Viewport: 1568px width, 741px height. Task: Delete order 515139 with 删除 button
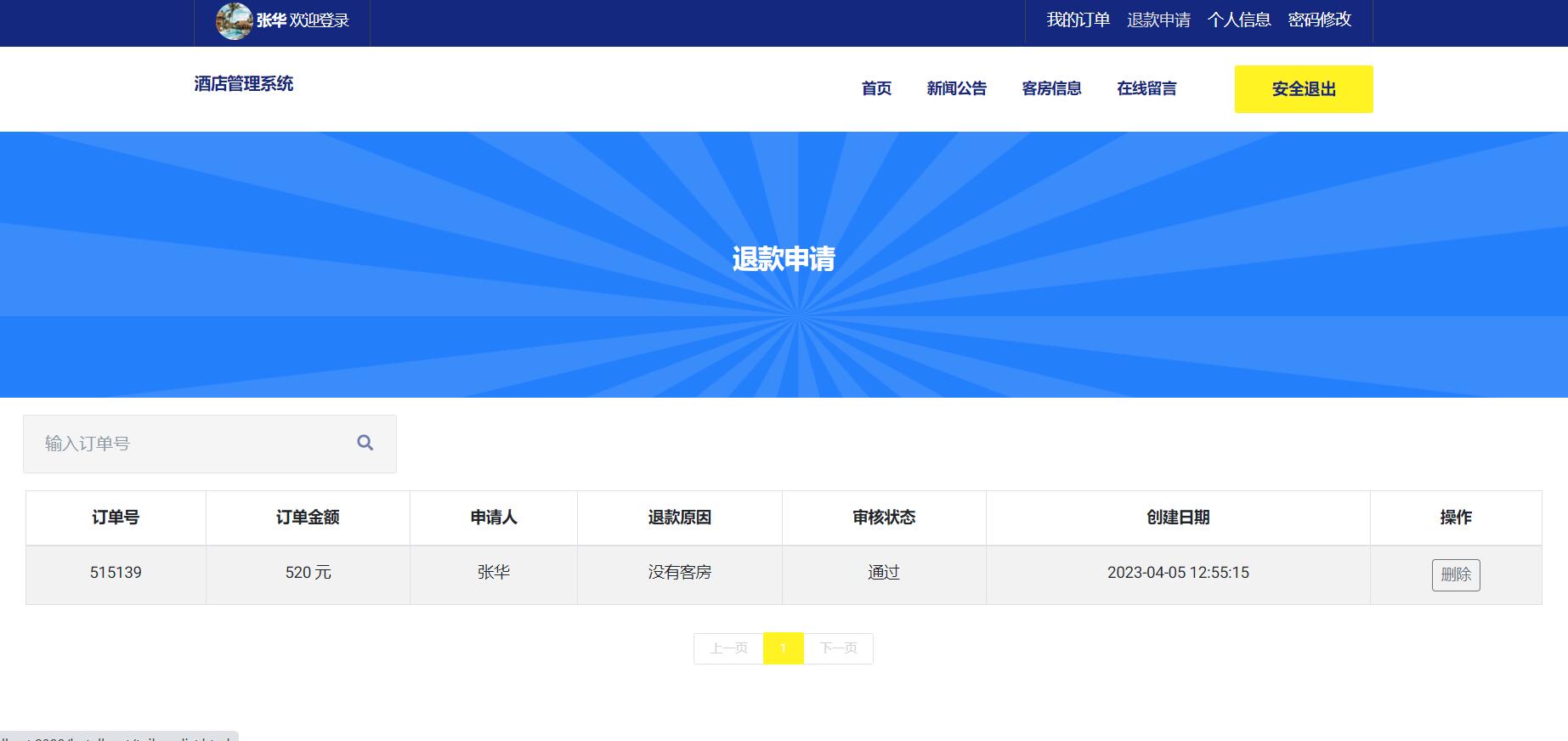click(1456, 575)
